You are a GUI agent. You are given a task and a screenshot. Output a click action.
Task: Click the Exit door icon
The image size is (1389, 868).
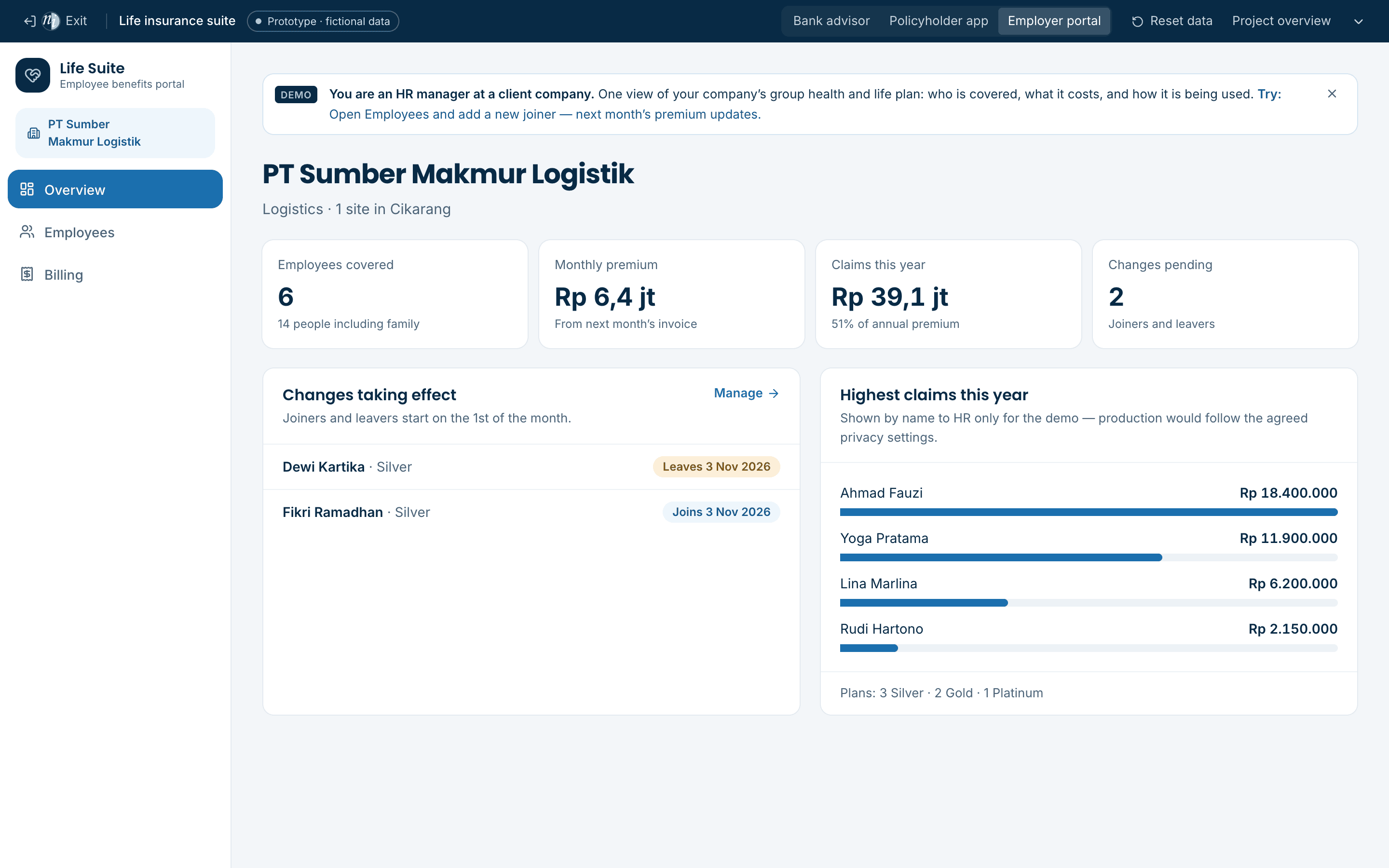[30, 21]
